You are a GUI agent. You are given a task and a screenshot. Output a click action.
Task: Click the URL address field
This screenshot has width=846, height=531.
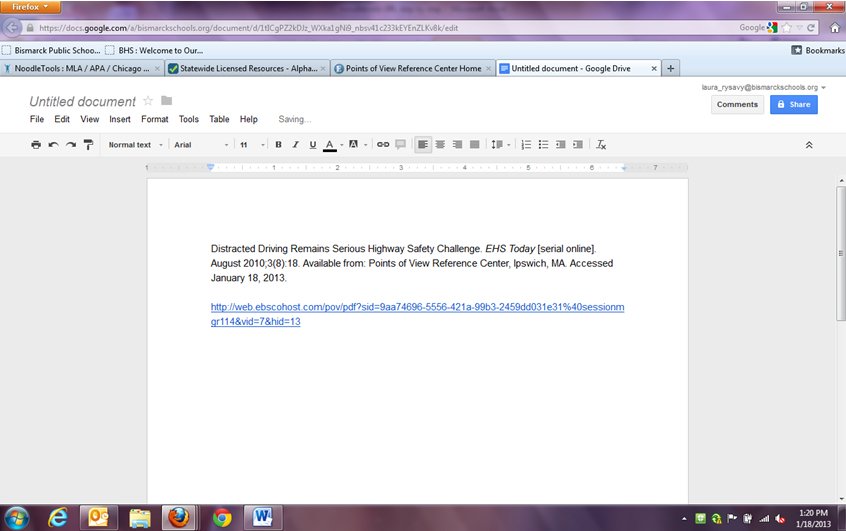click(378, 28)
